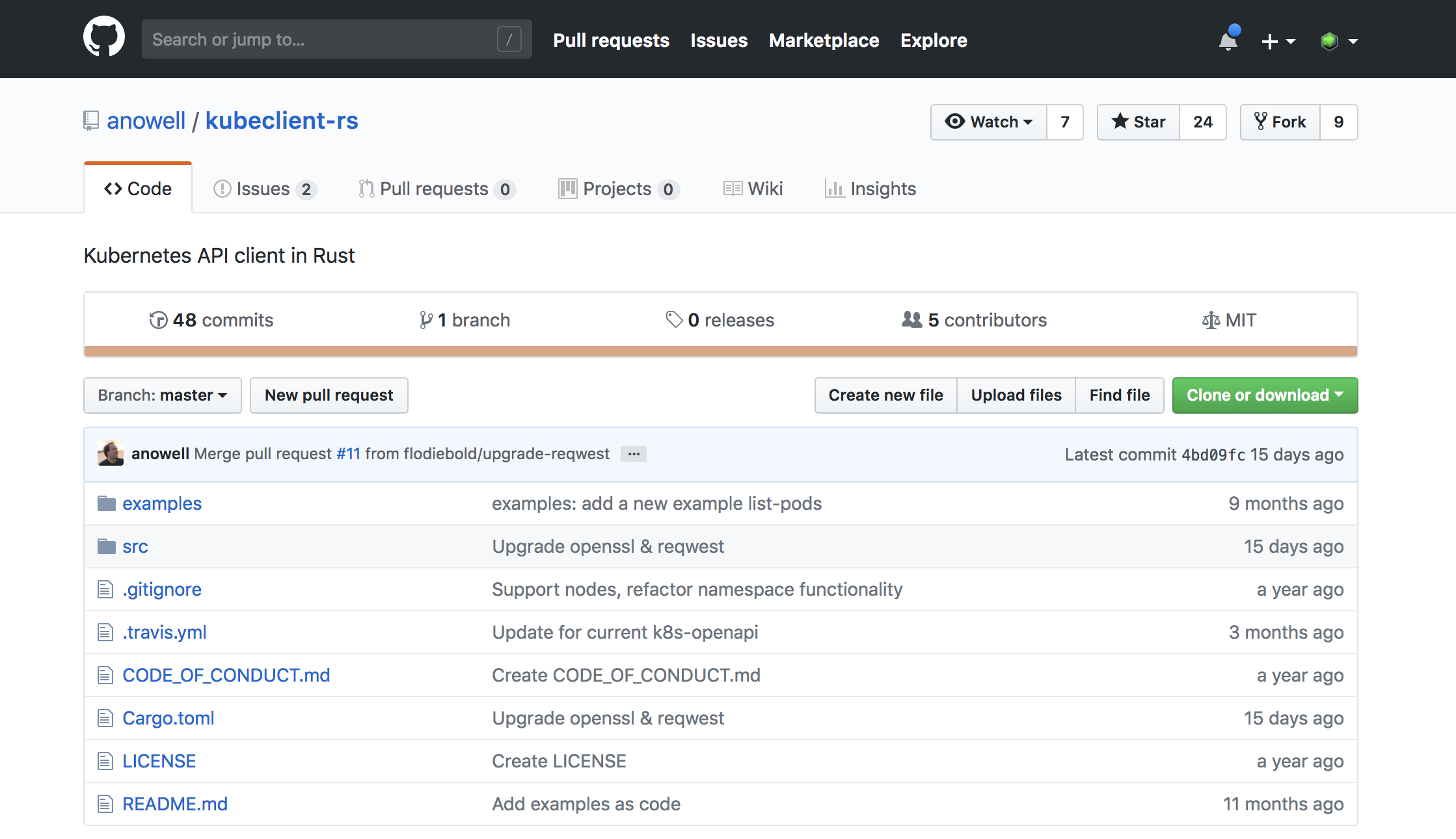Switch to the Issues tab
This screenshot has height=839, width=1456.
click(264, 189)
